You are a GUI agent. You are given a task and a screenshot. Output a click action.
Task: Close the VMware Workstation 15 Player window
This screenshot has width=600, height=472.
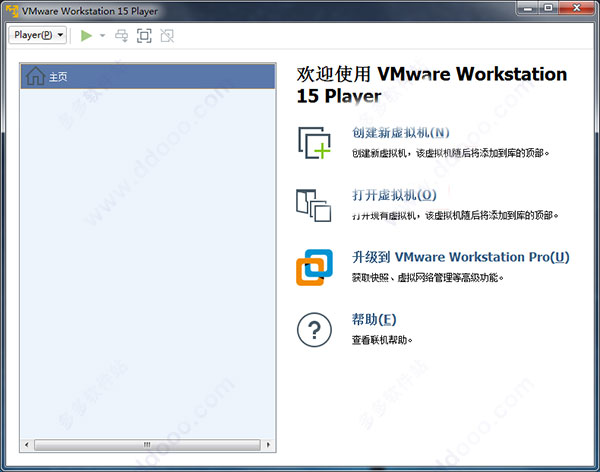[577, 8]
